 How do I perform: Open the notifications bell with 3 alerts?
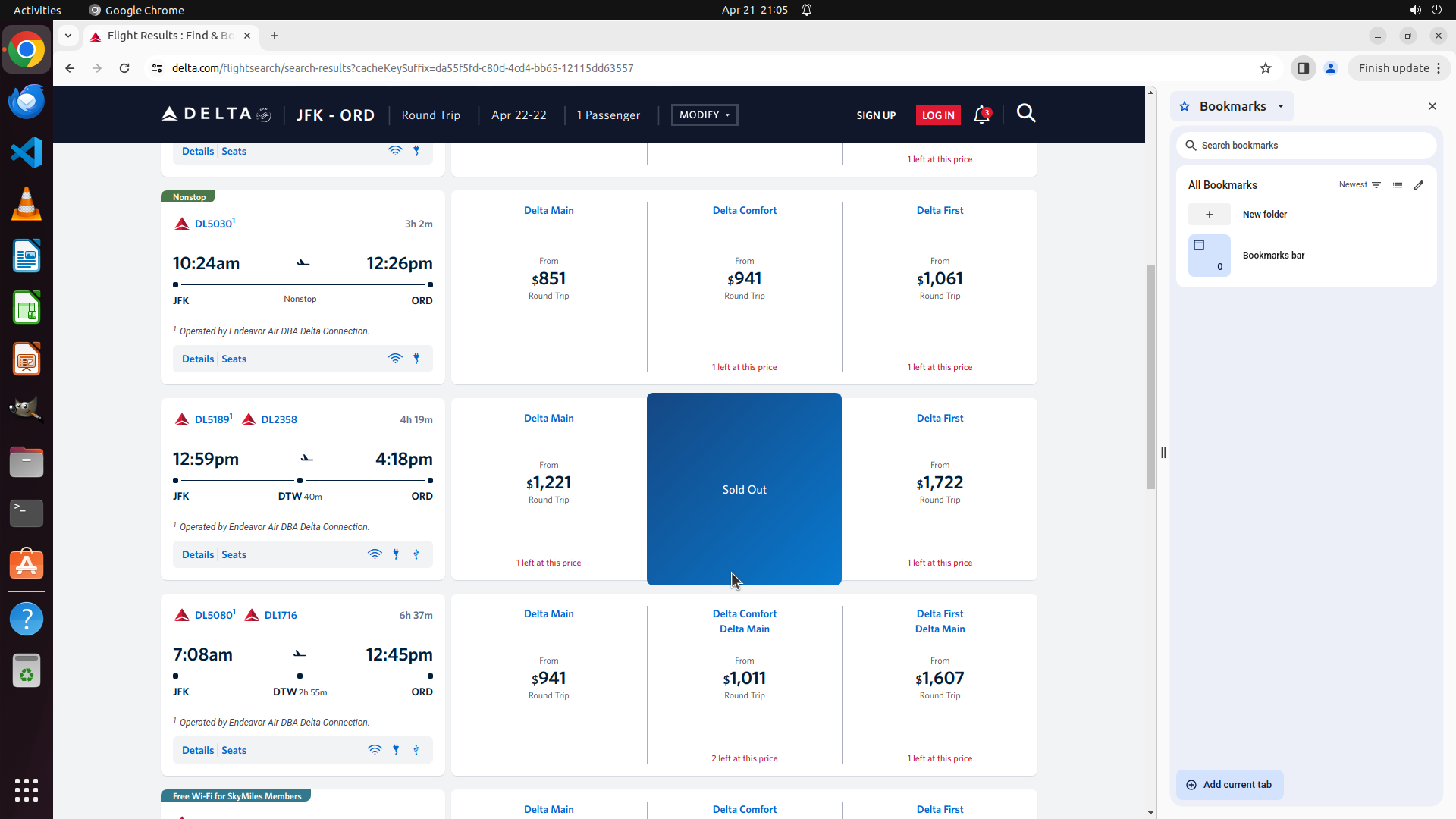coord(981,115)
